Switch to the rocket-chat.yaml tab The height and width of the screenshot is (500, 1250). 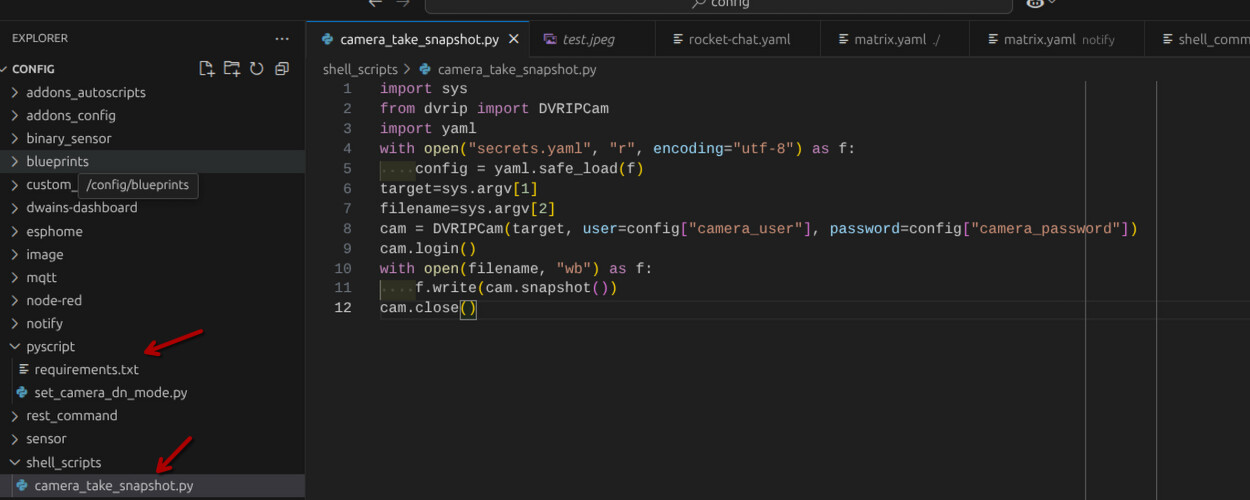pyautogui.click(x=739, y=39)
